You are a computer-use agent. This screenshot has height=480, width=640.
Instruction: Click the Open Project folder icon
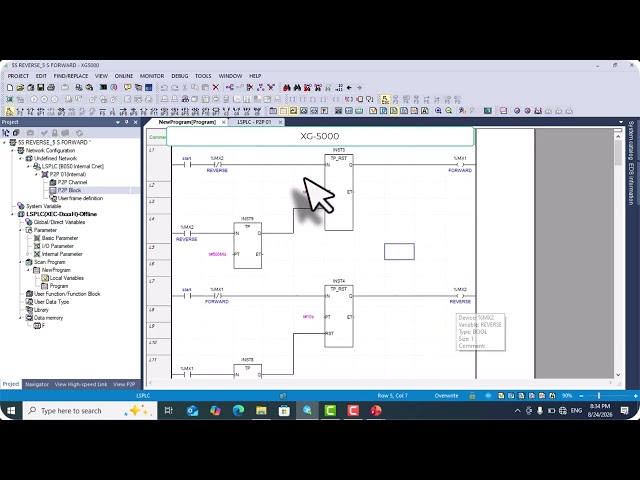pos(20,87)
